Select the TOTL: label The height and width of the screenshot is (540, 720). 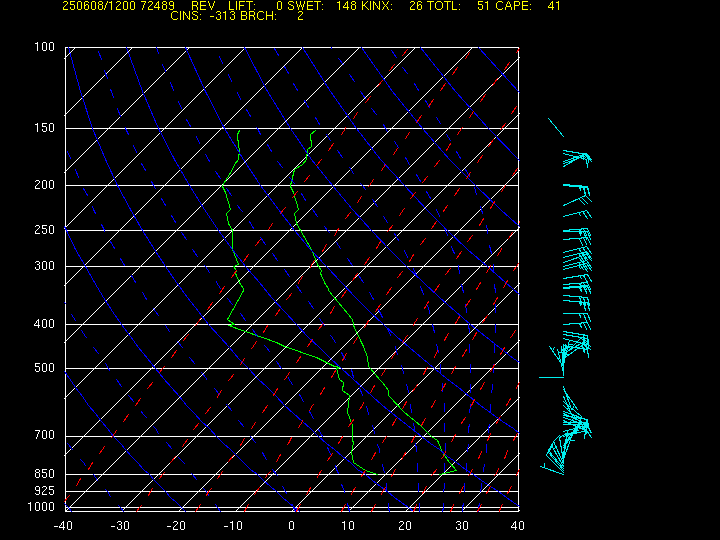(x=444, y=6)
